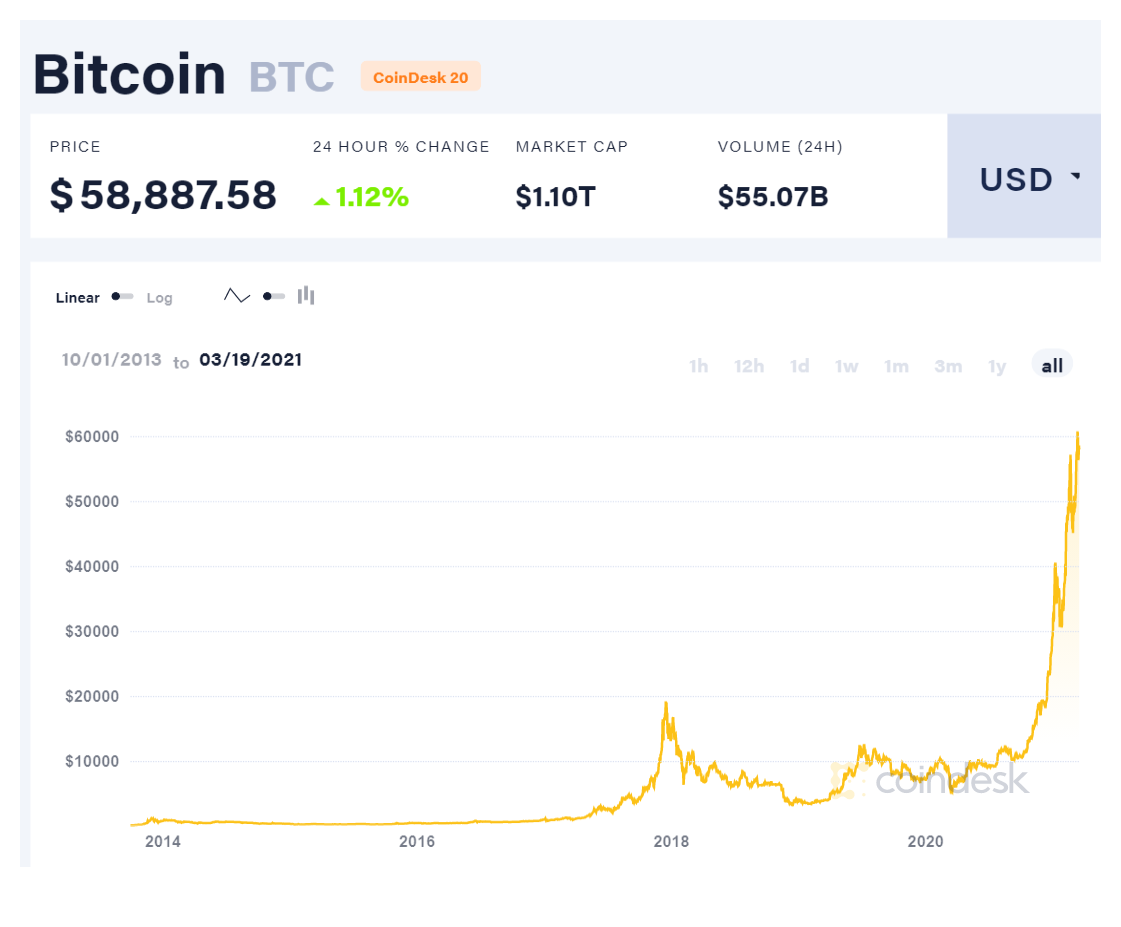Image resolution: width=1121 pixels, height=927 pixels.
Task: View the 1y time range
Action: pyautogui.click(x=997, y=366)
